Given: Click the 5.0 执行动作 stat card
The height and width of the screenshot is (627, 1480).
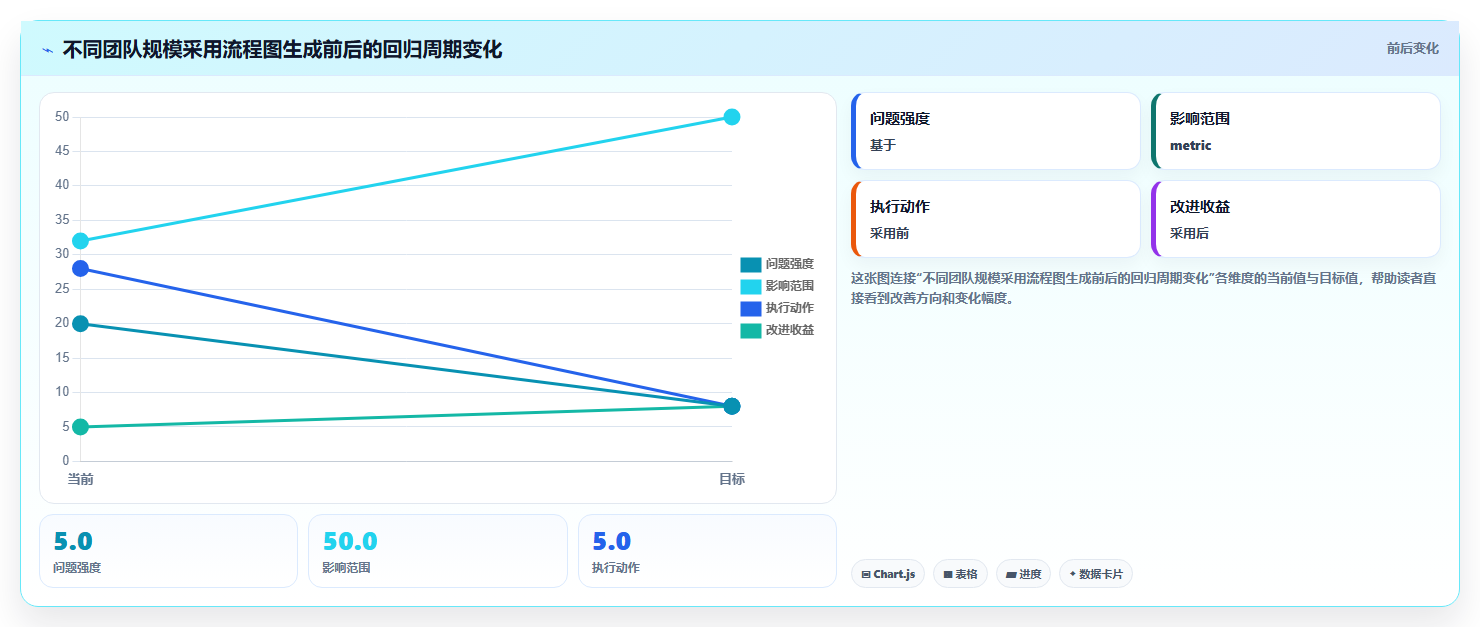Looking at the screenshot, I should coord(708,551).
